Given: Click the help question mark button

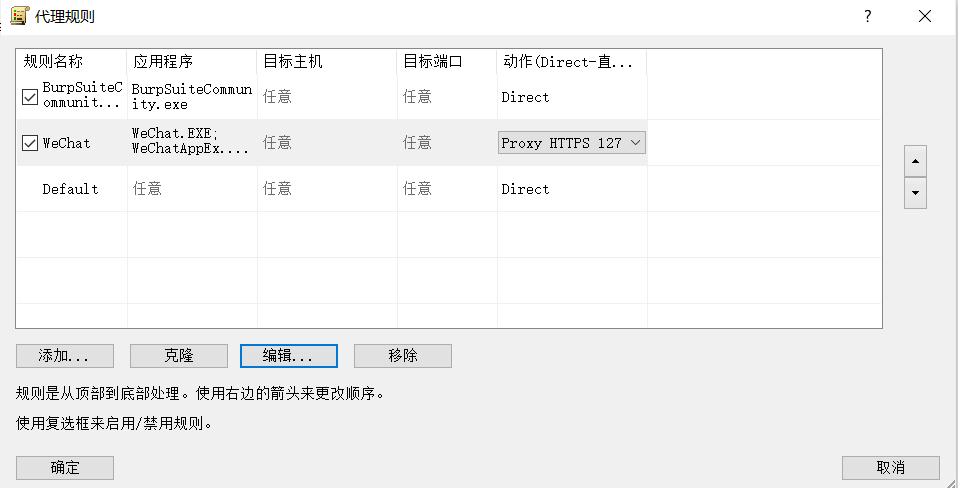Looking at the screenshot, I should [x=868, y=16].
